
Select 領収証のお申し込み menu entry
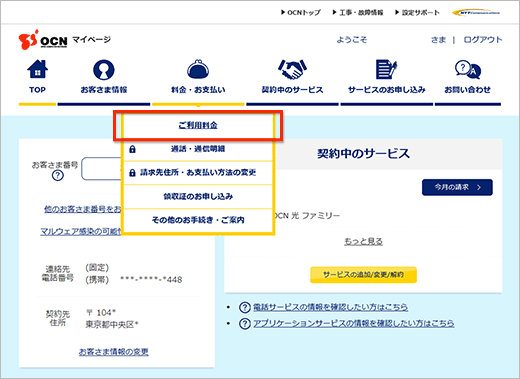pos(198,196)
